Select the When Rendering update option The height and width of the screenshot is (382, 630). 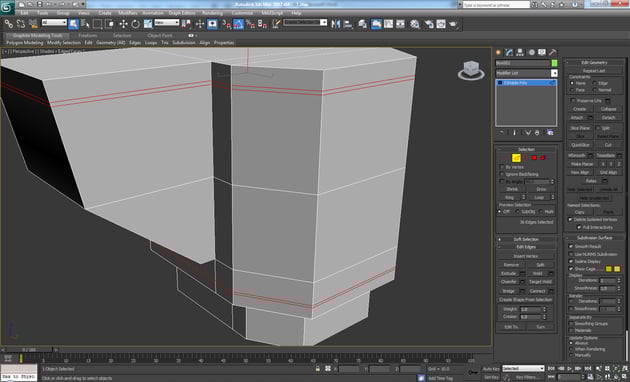point(571,349)
